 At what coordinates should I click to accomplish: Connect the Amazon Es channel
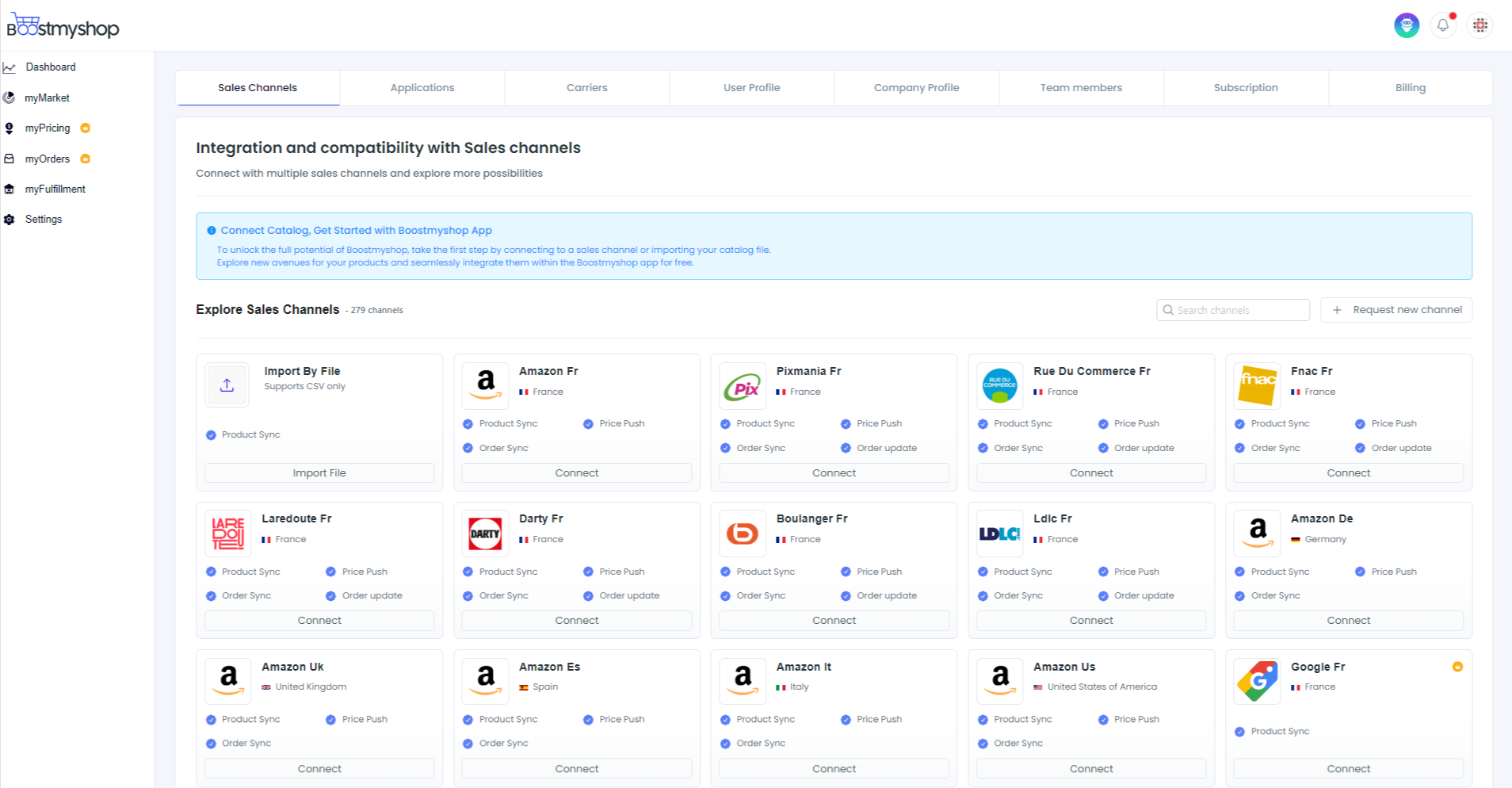[x=577, y=769]
